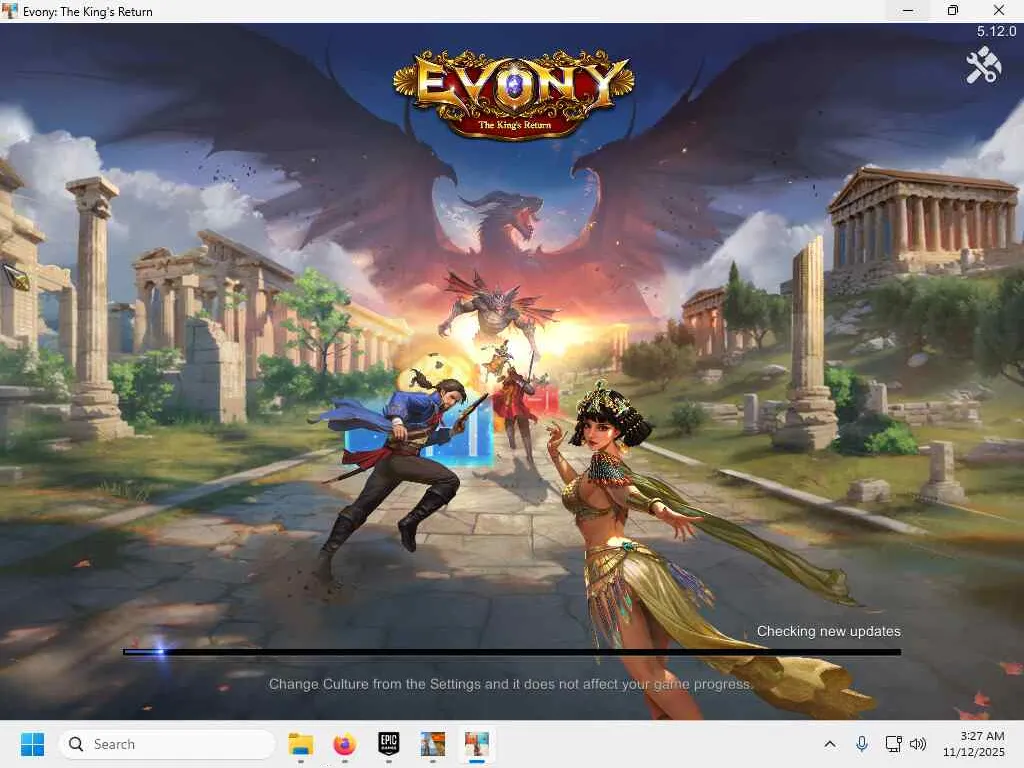Launch Firefox from the taskbar
Screen dimensions: 1024x768
click(x=345, y=744)
